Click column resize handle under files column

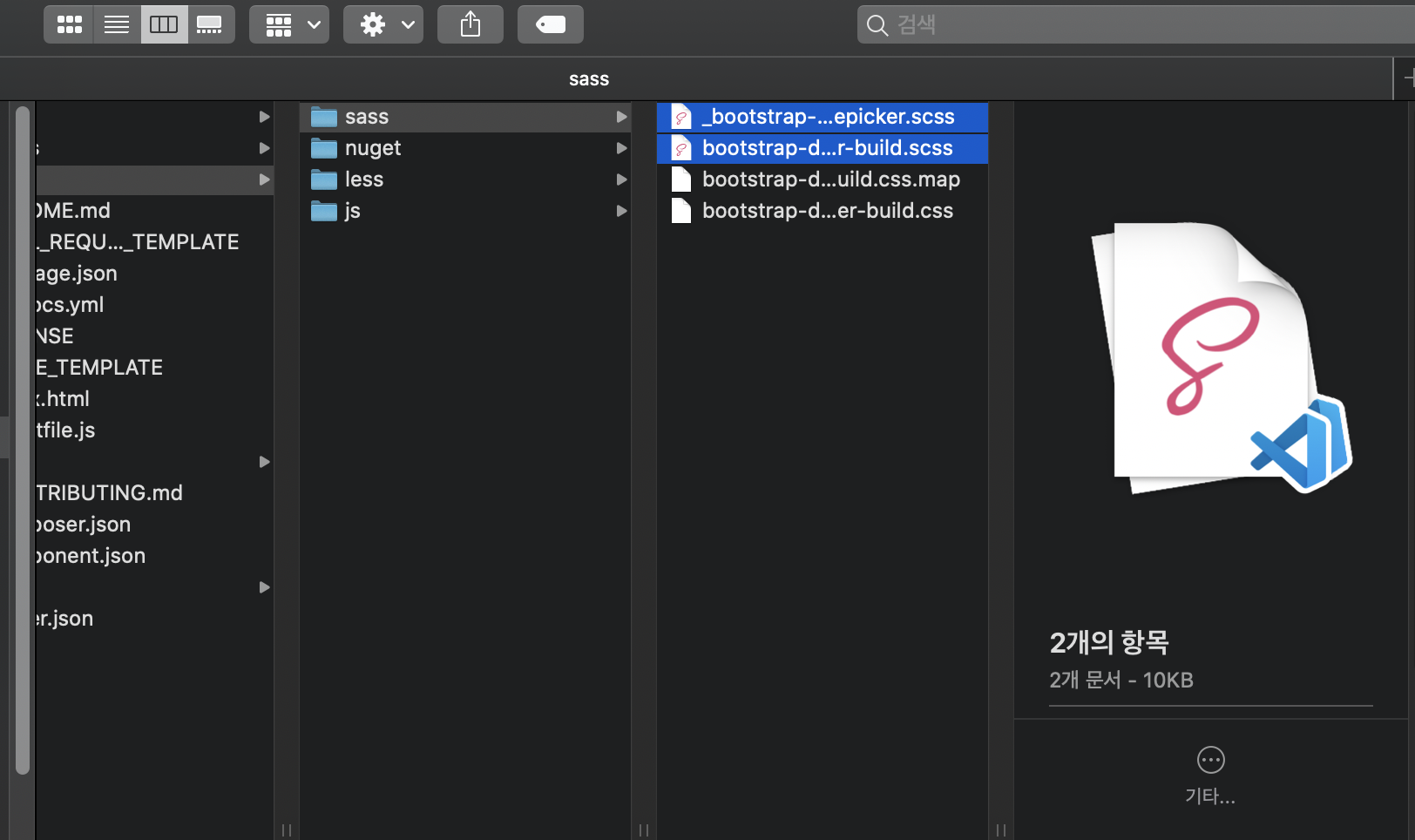(1001, 830)
